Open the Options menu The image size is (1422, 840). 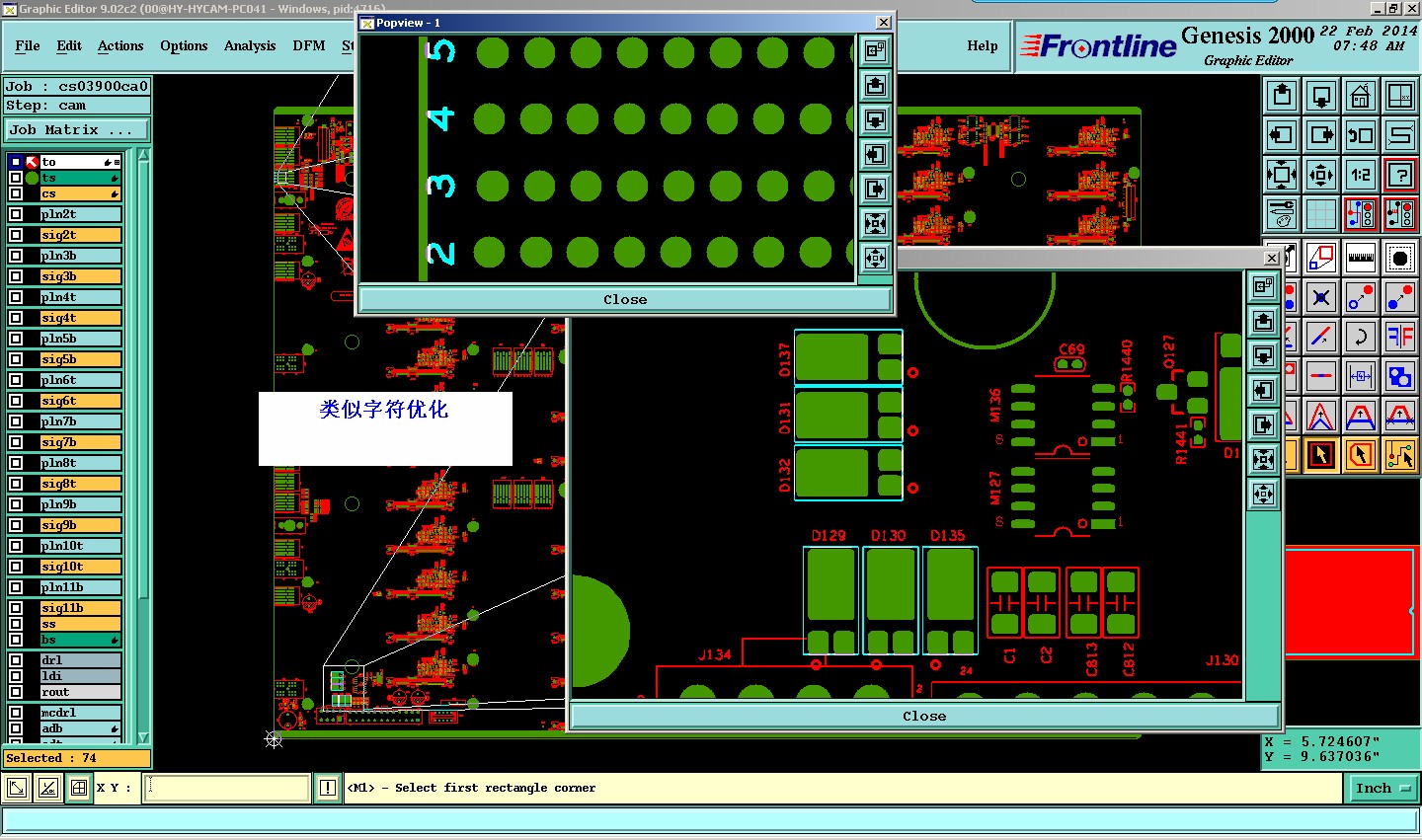point(184,45)
